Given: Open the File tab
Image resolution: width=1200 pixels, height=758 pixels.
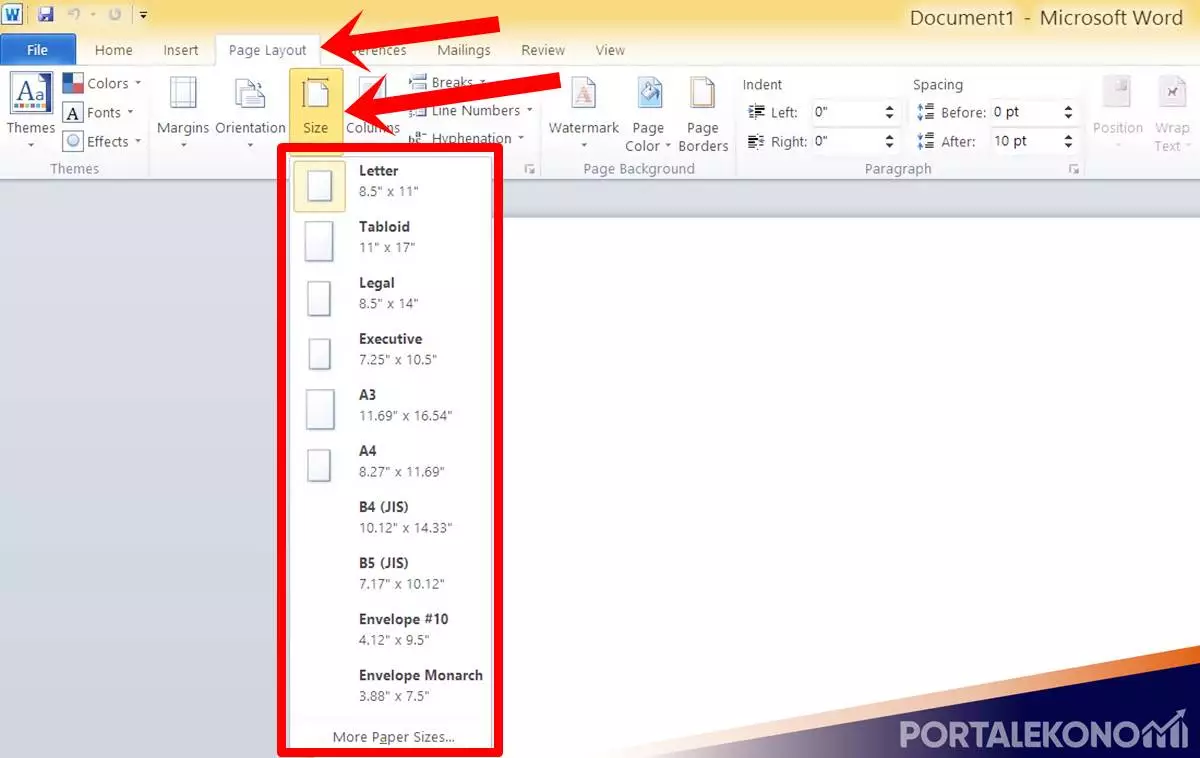Looking at the screenshot, I should 38,50.
